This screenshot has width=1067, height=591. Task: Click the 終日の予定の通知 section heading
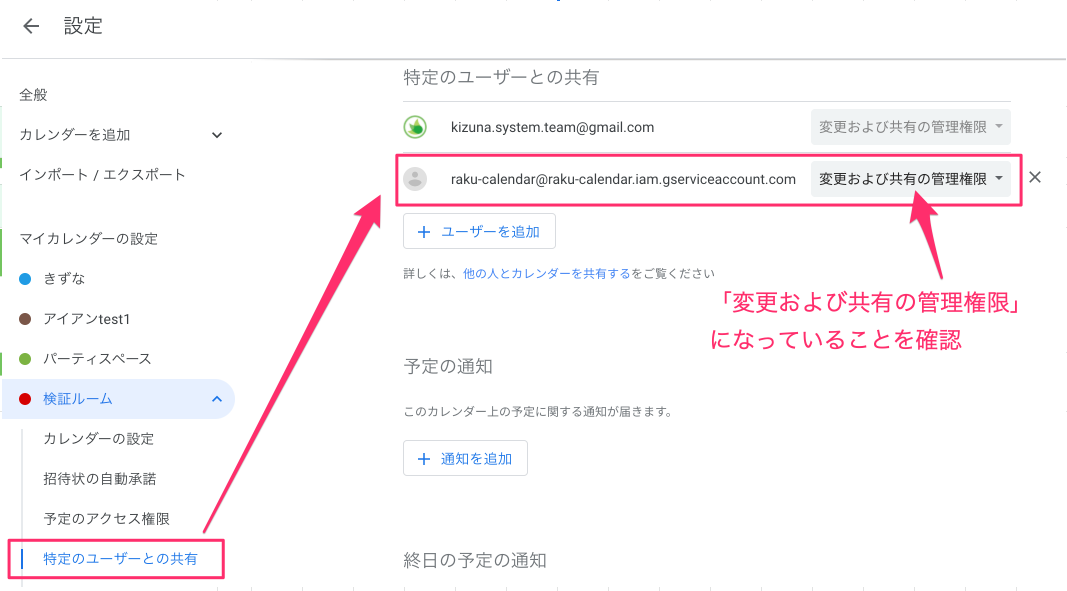coord(475,560)
